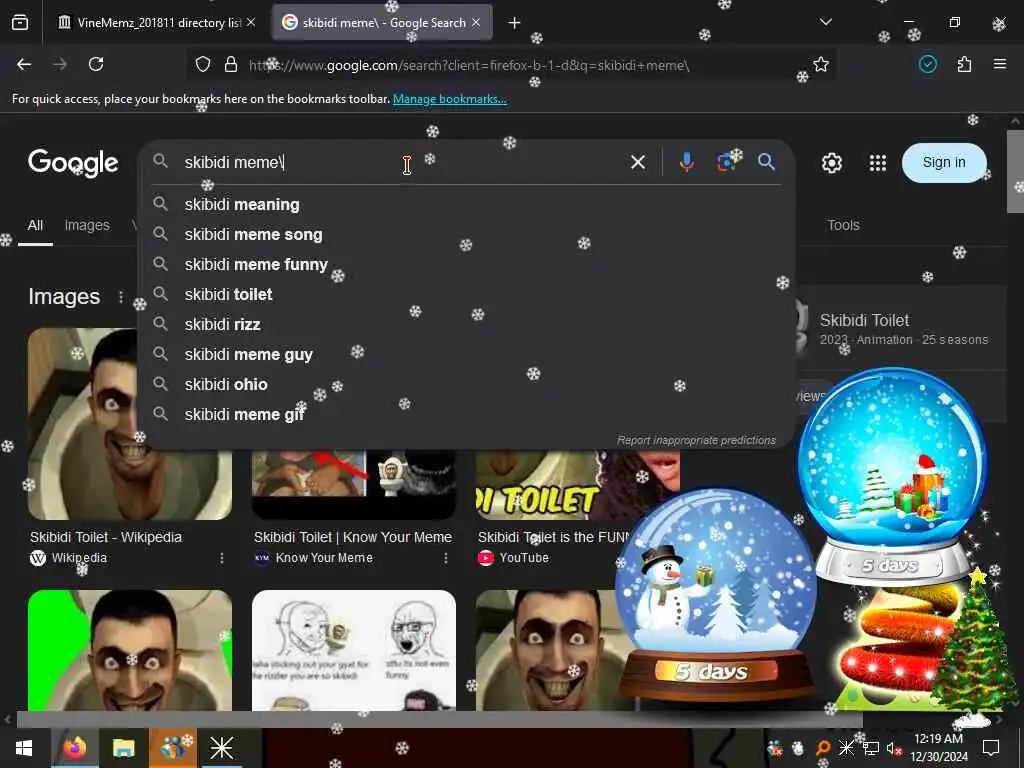
Task: Switch to the Images search tab
Action: click(x=87, y=225)
